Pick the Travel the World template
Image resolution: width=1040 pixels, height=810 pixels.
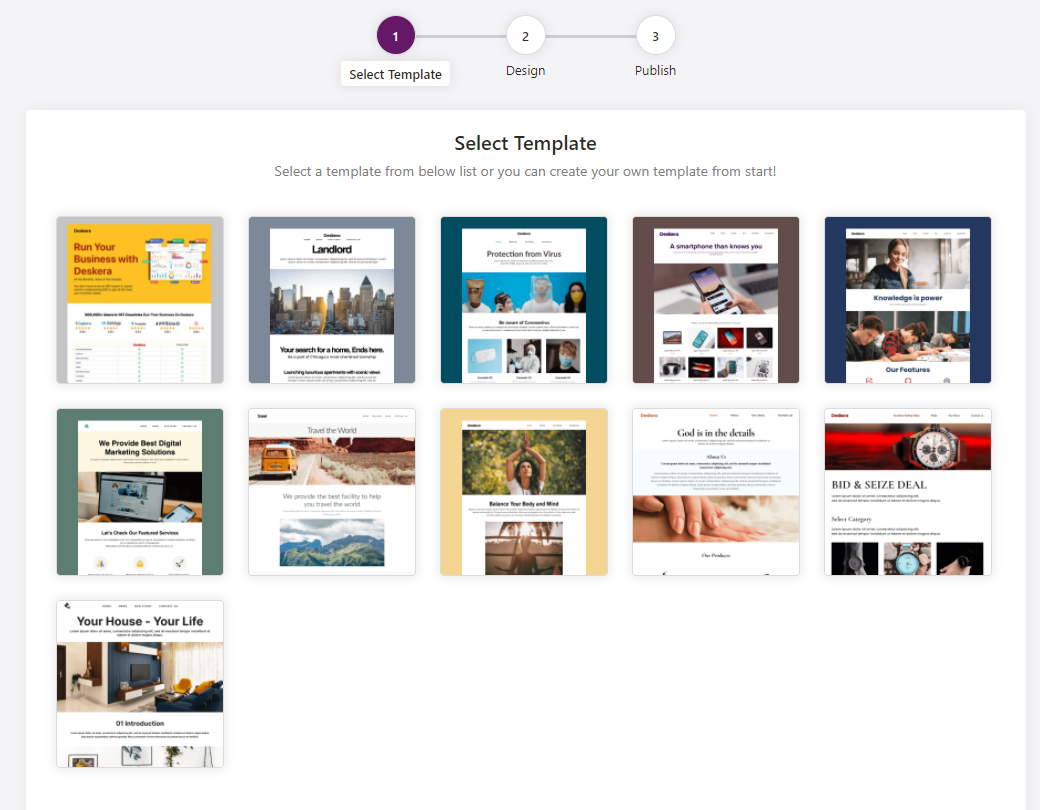click(332, 492)
